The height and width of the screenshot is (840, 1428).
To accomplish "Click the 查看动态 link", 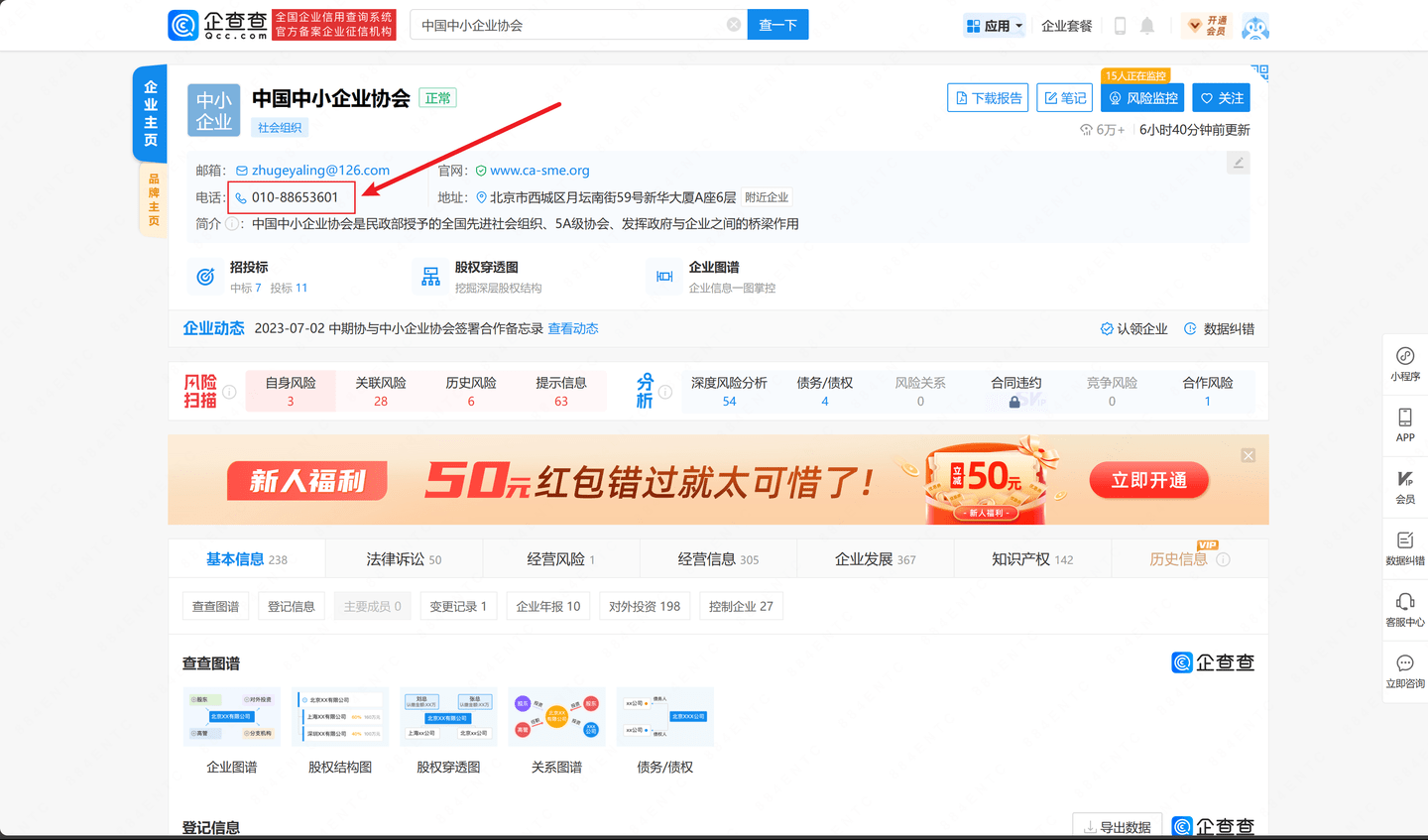I will [573, 329].
